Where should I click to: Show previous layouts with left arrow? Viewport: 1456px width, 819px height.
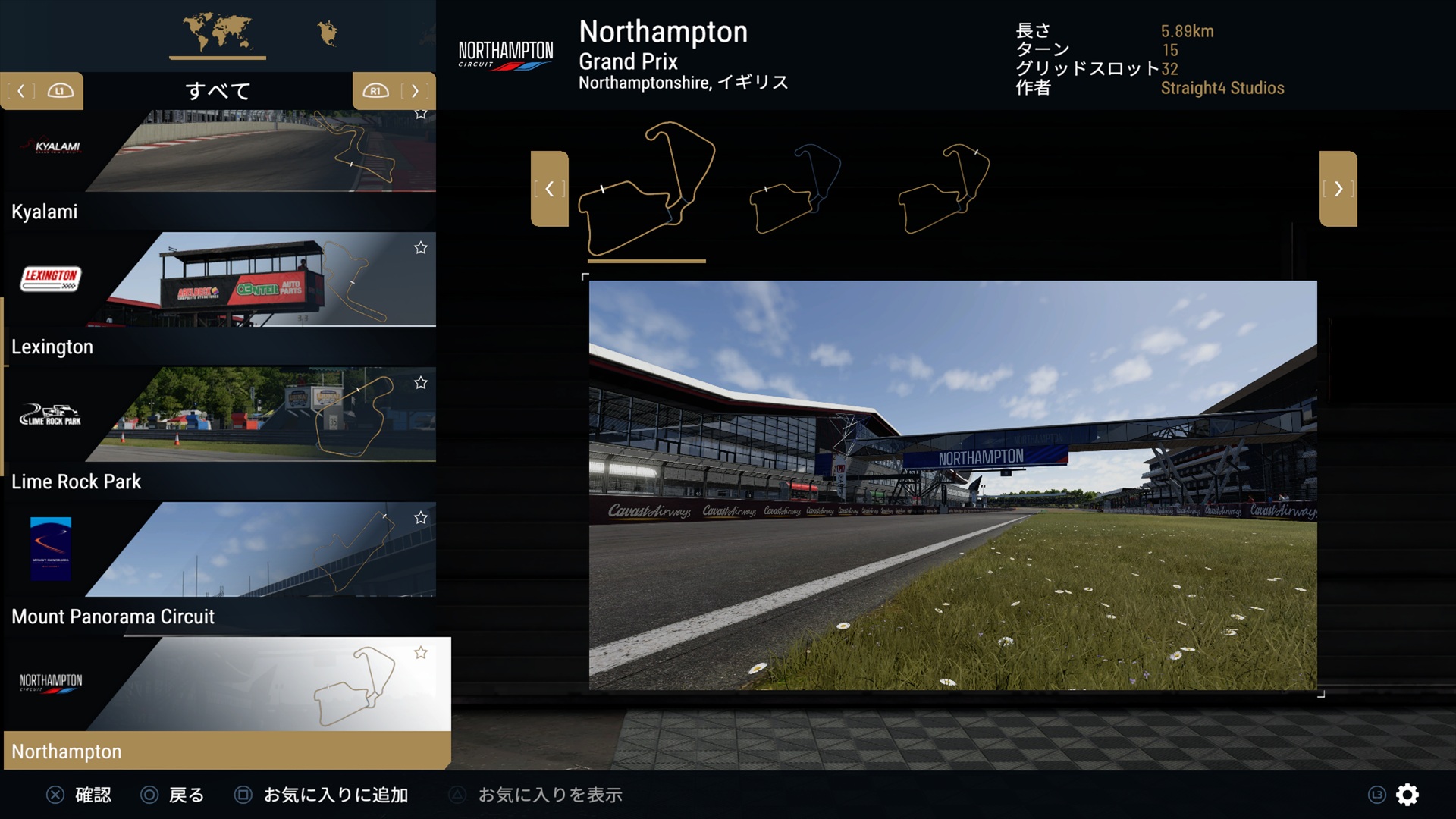[x=550, y=189]
